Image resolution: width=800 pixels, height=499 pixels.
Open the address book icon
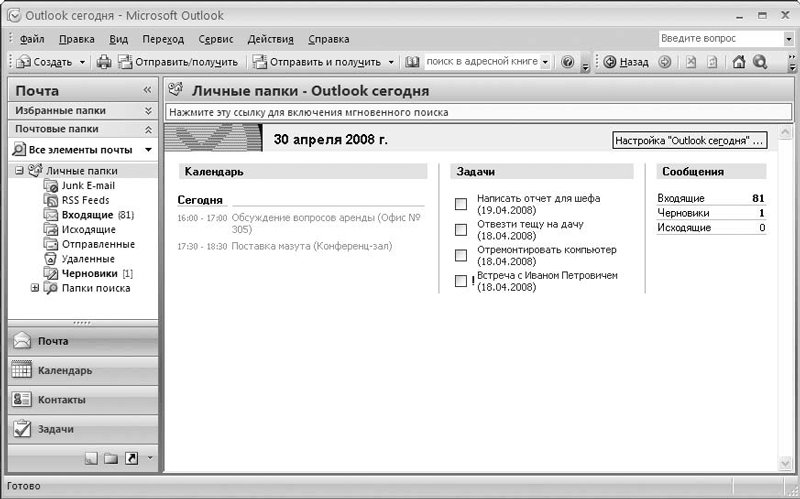tap(412, 62)
